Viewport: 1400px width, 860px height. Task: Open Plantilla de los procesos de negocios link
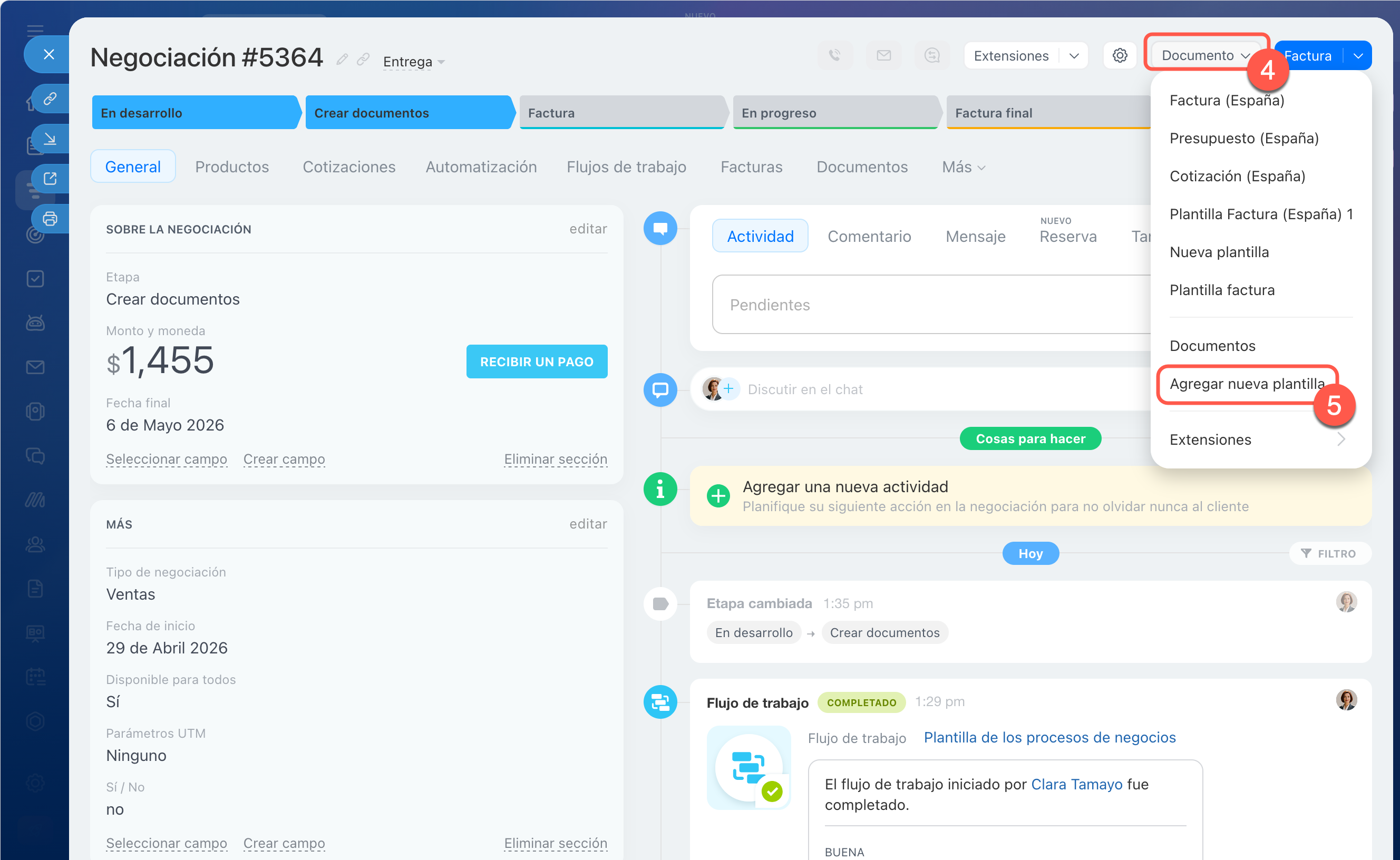[x=1049, y=737]
